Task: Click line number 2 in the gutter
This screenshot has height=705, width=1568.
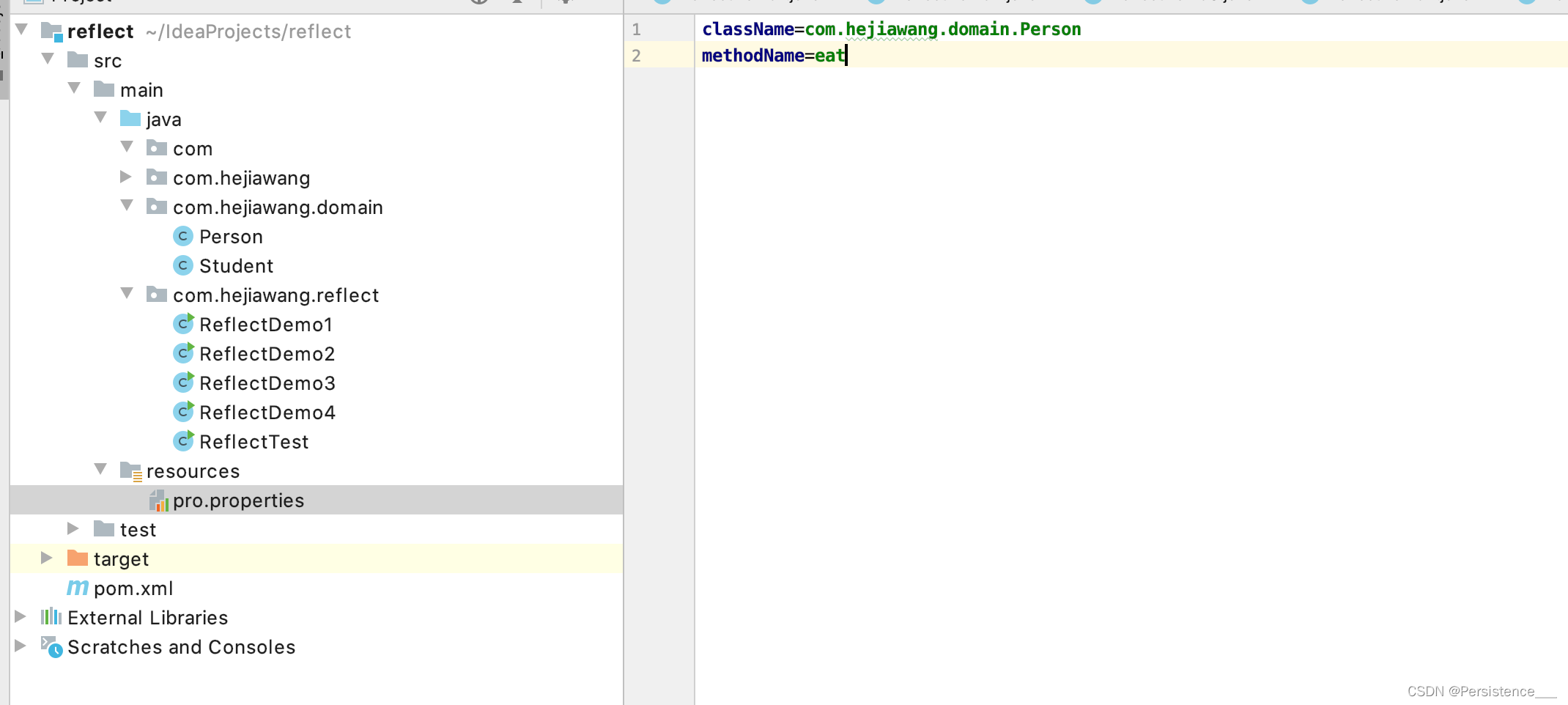Action: pos(636,56)
